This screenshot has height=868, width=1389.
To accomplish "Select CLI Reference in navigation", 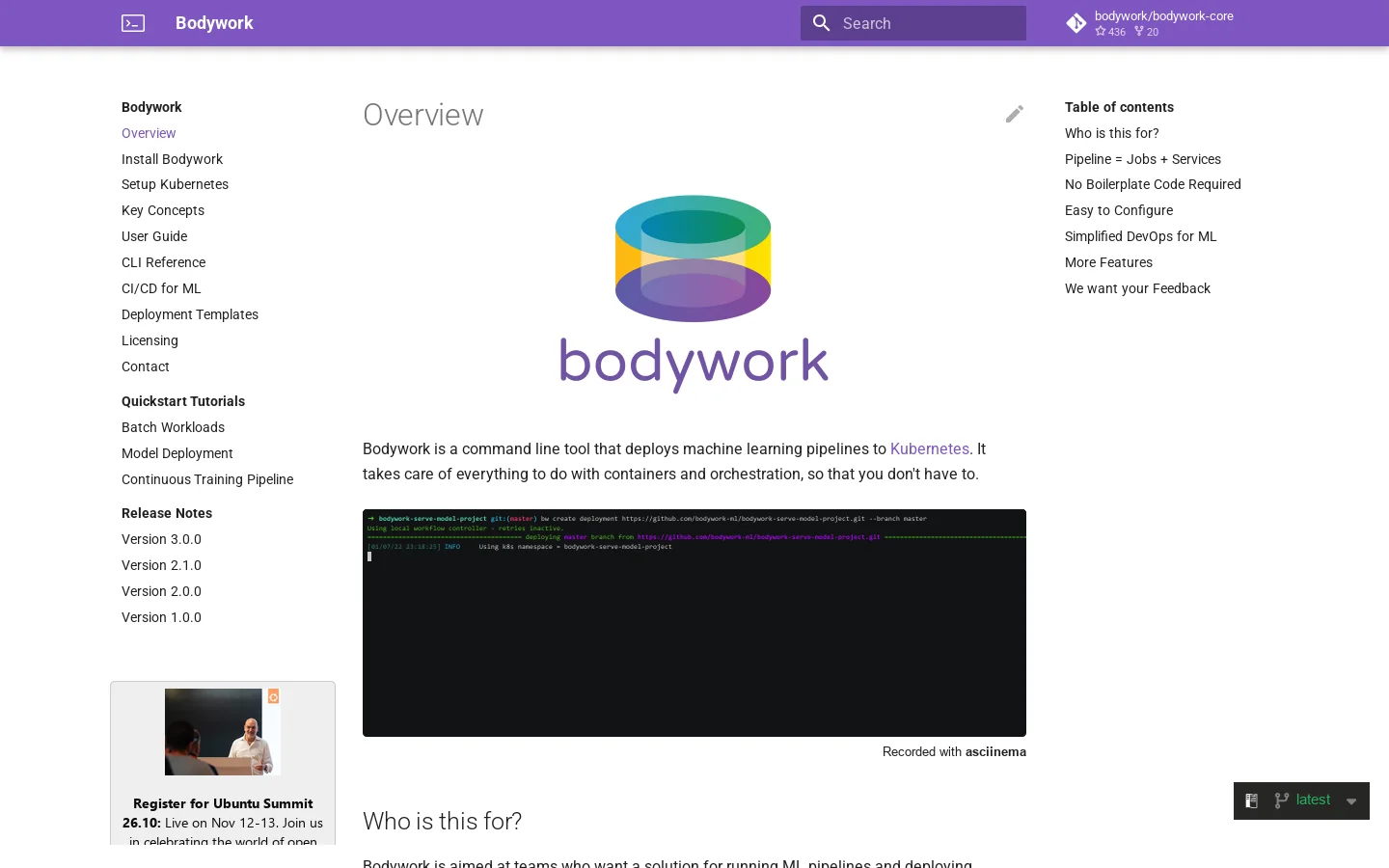I will click(x=163, y=262).
